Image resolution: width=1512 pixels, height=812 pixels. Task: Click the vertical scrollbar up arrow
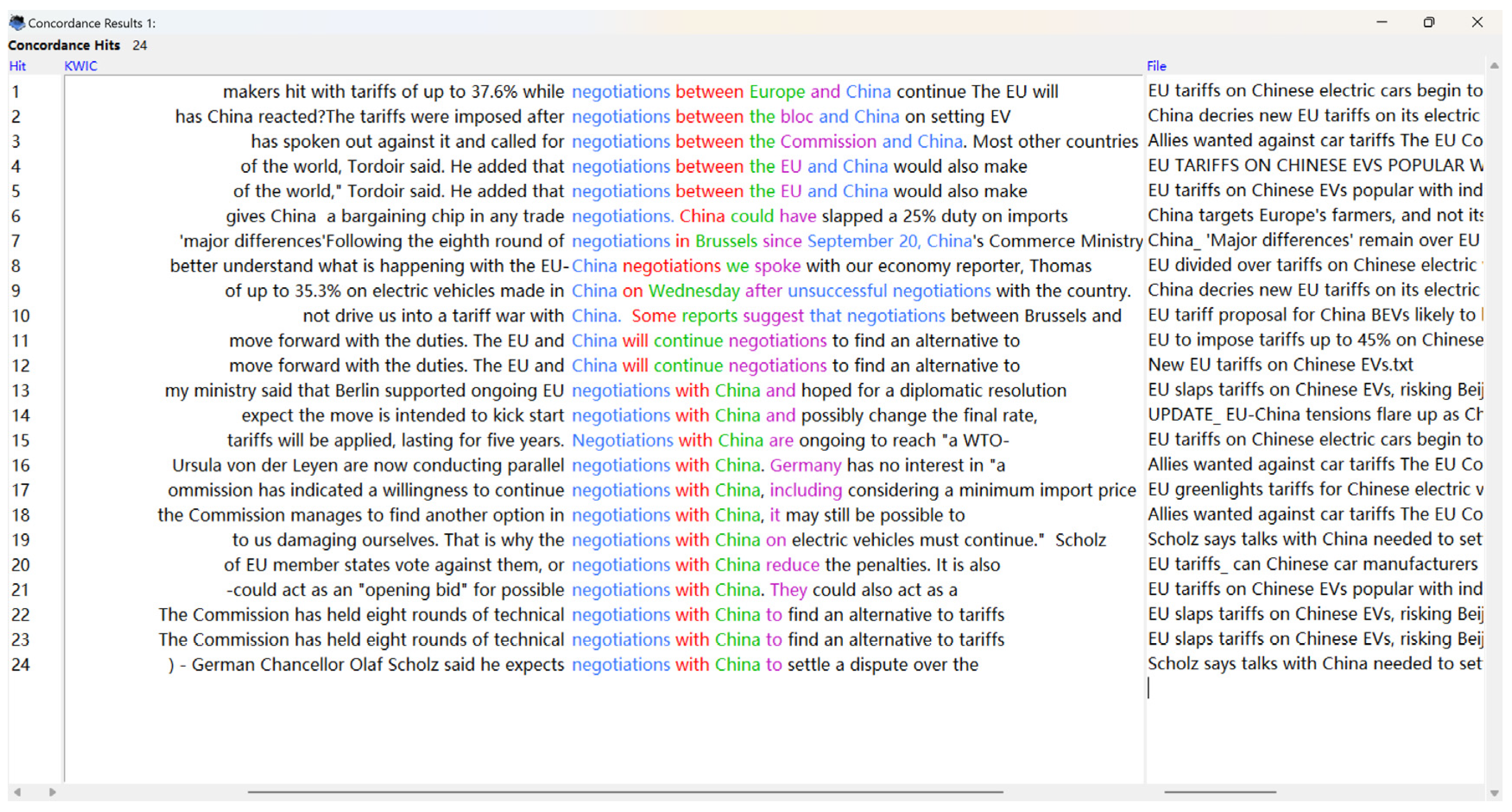click(x=1494, y=67)
